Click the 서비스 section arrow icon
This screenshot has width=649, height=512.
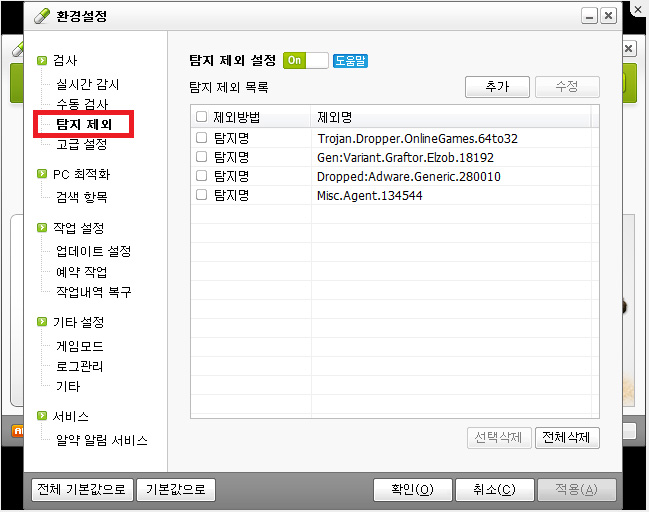coord(42,416)
